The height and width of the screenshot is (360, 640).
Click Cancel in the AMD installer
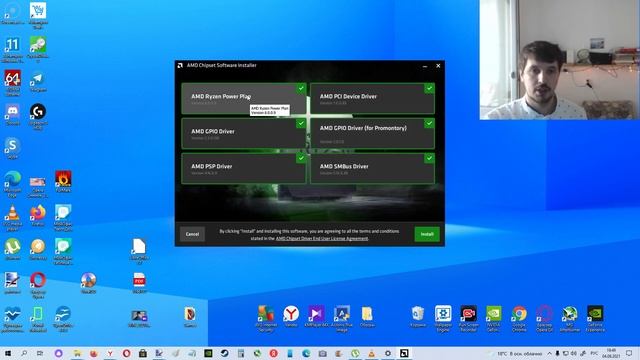(192, 234)
